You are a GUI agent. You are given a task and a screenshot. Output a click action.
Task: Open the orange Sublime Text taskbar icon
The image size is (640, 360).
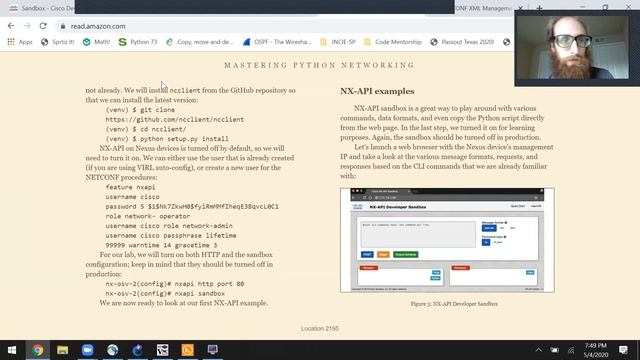(x=187, y=350)
